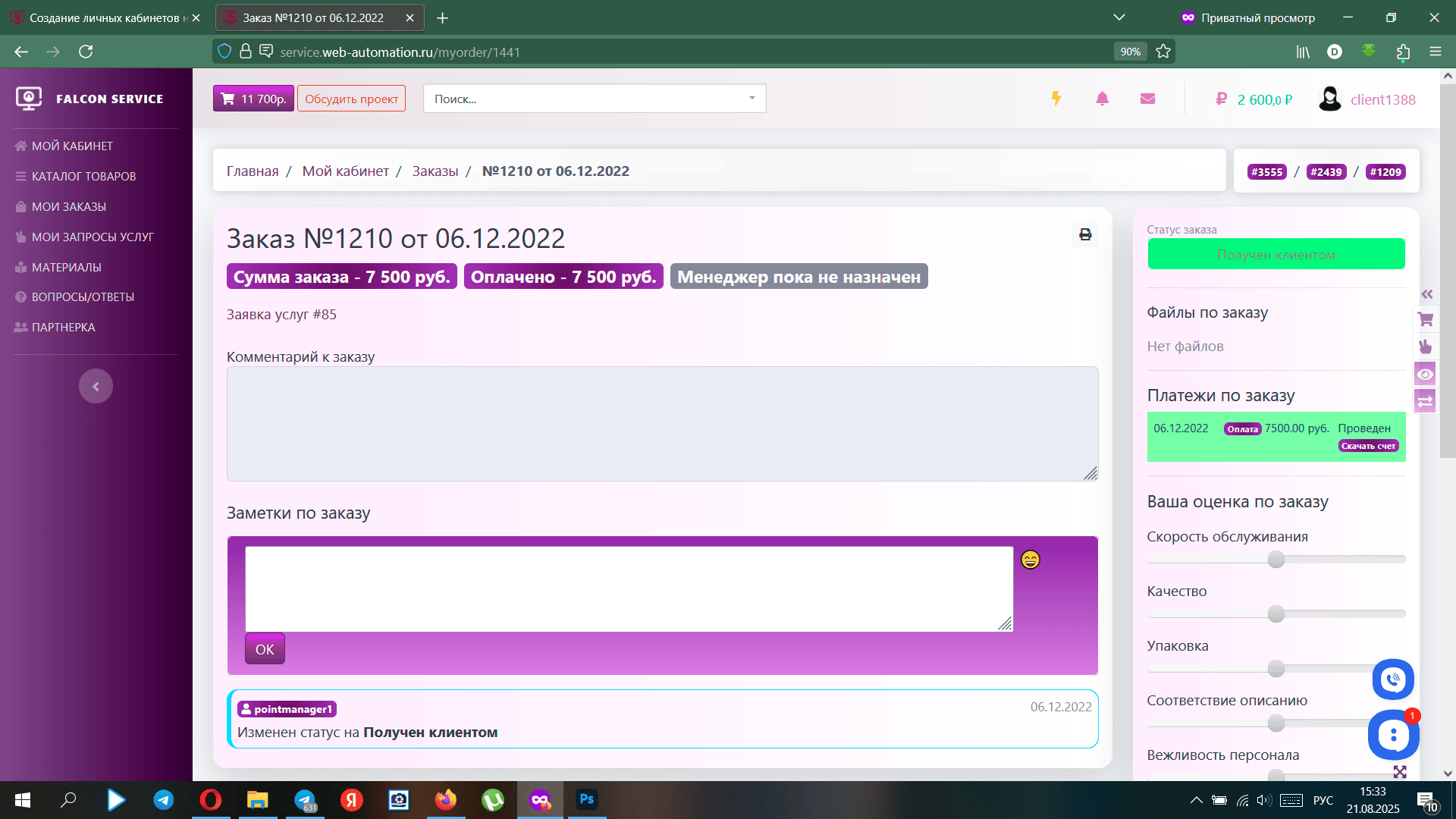
Task: Open the lightning bolt quick actions icon
Action: 1056,99
